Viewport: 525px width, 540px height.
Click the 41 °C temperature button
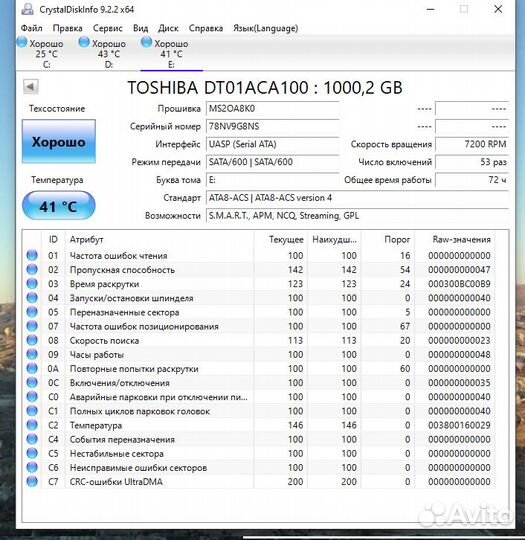point(59,206)
